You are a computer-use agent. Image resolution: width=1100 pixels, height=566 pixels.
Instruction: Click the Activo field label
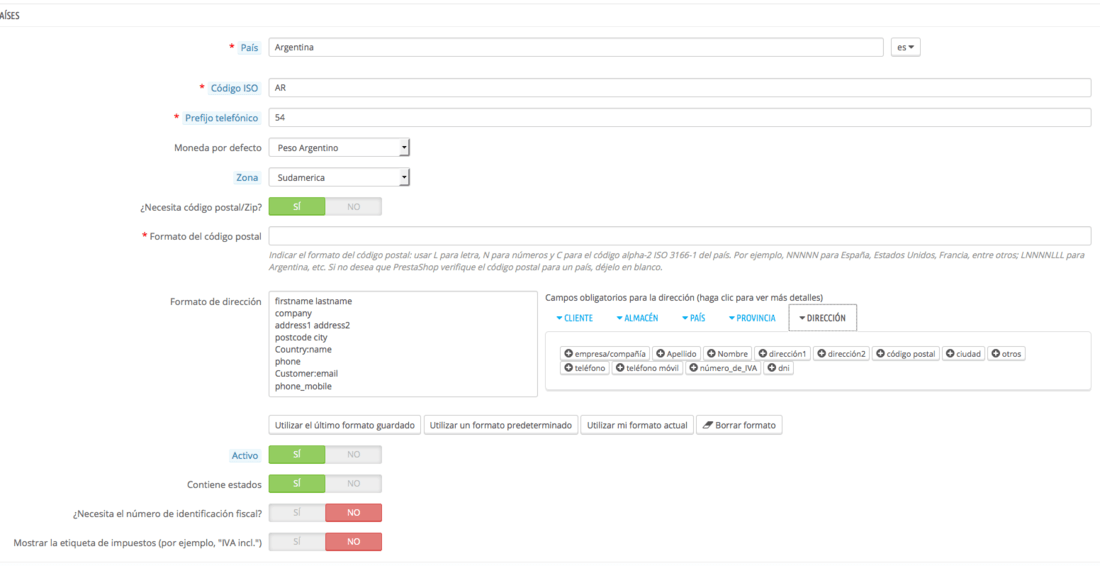(246, 455)
